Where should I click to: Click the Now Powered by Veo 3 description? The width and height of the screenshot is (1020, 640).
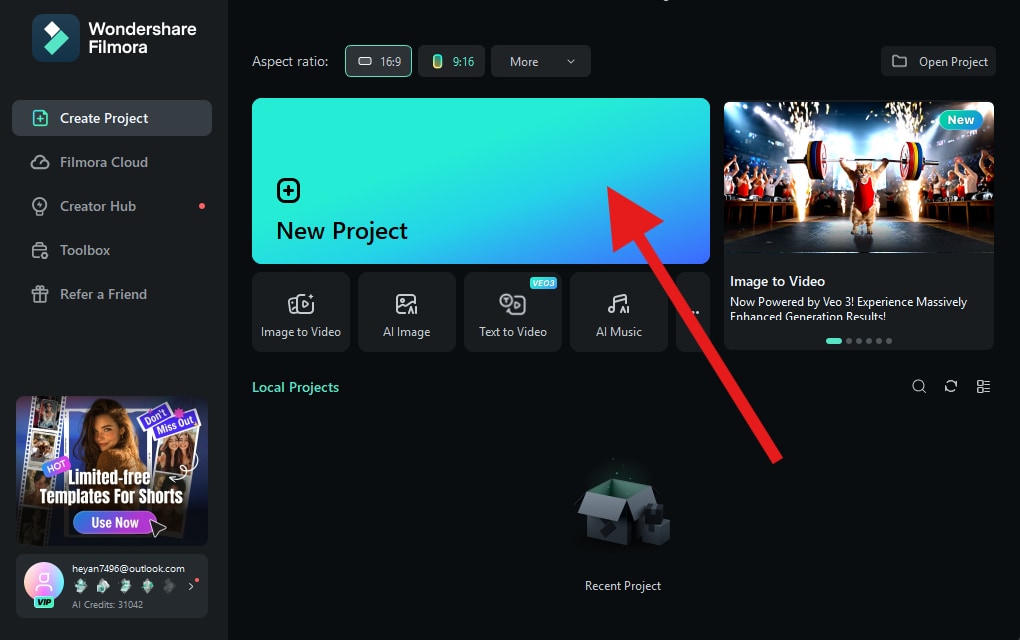pos(848,309)
